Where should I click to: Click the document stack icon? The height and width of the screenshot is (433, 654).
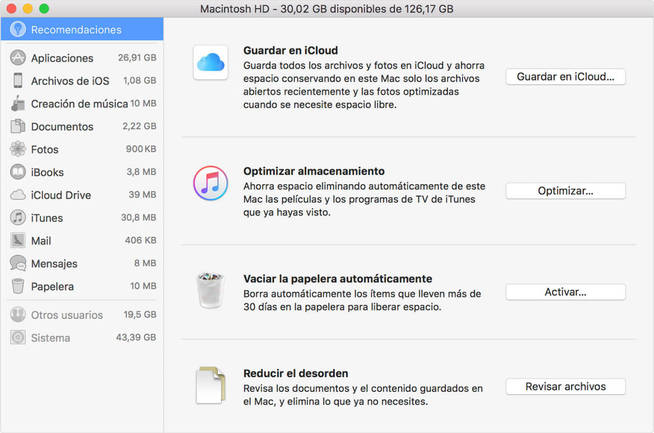coord(211,385)
